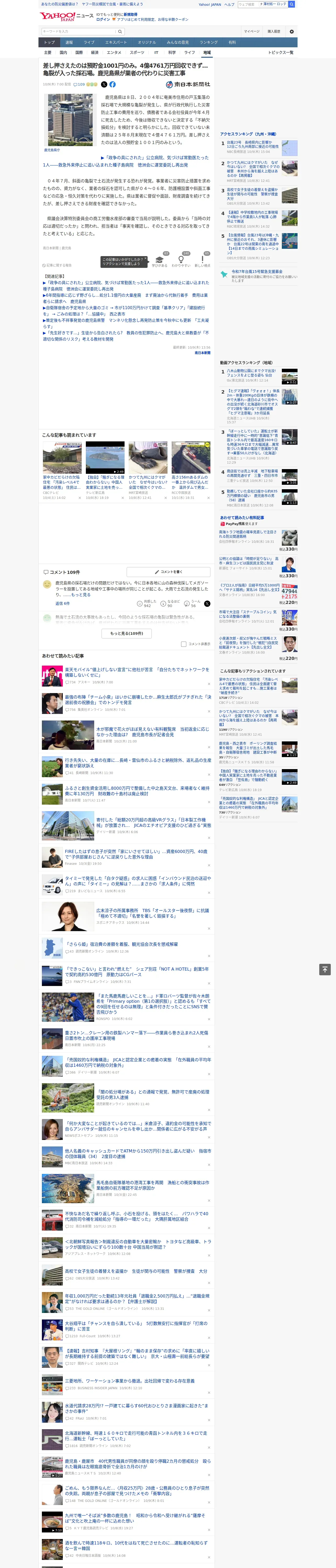Image resolution: width=336 pixels, height=1568 pixels.
Task: Click 記事に関する報告 report icon link
Action: coord(57,266)
